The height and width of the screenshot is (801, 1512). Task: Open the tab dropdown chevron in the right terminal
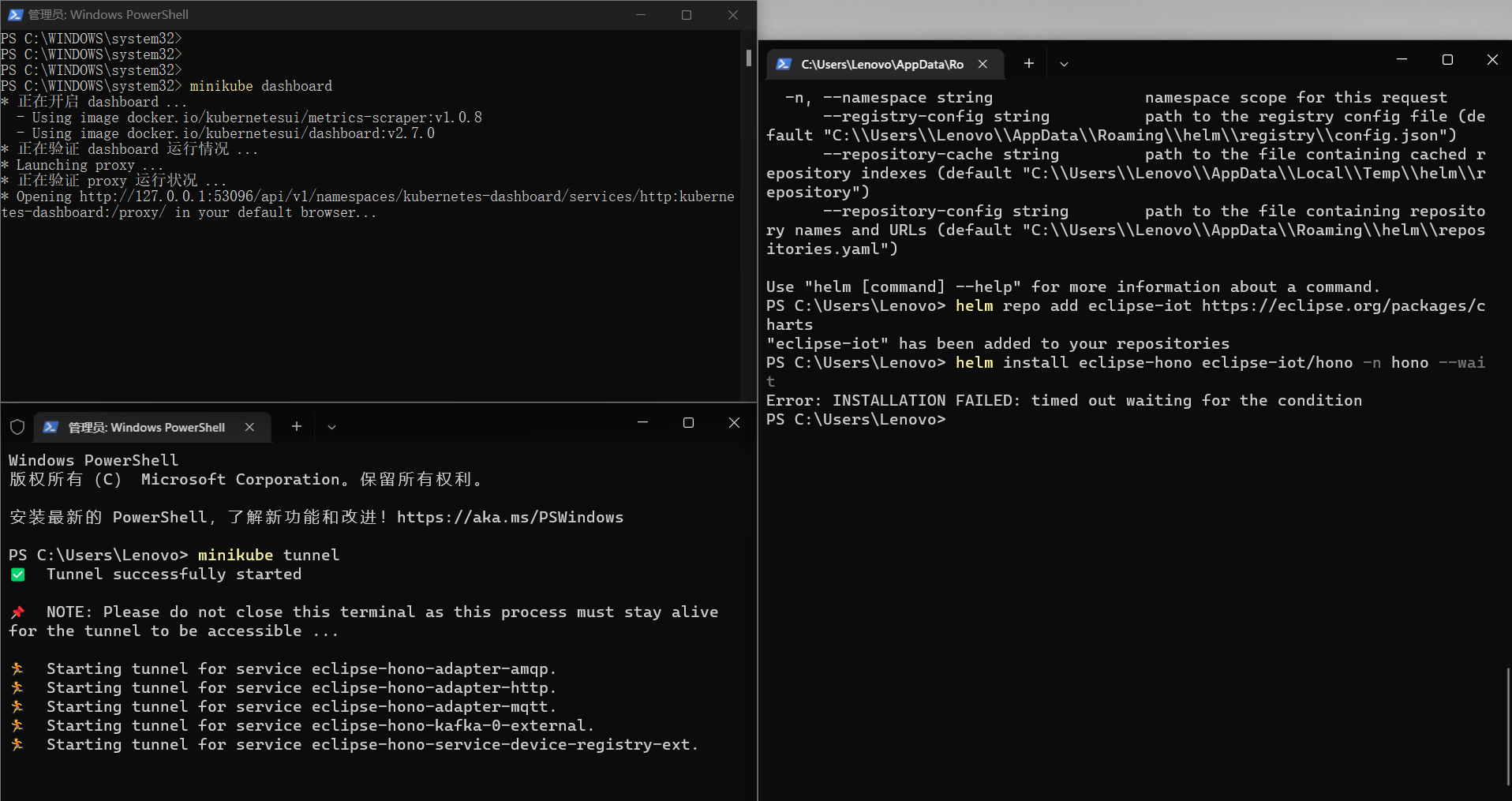pyautogui.click(x=1064, y=63)
